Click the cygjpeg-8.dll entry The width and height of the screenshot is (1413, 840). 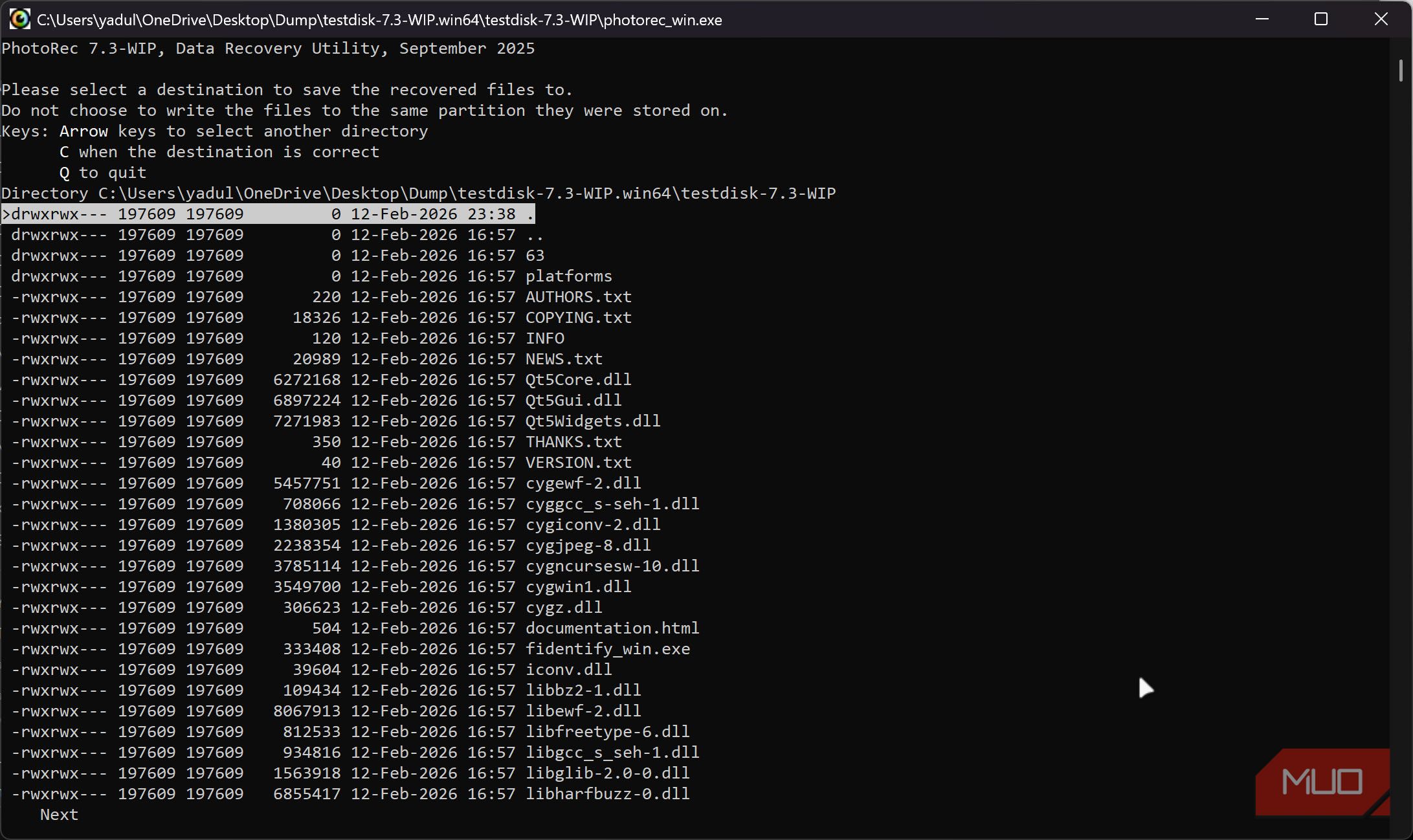tap(331, 546)
